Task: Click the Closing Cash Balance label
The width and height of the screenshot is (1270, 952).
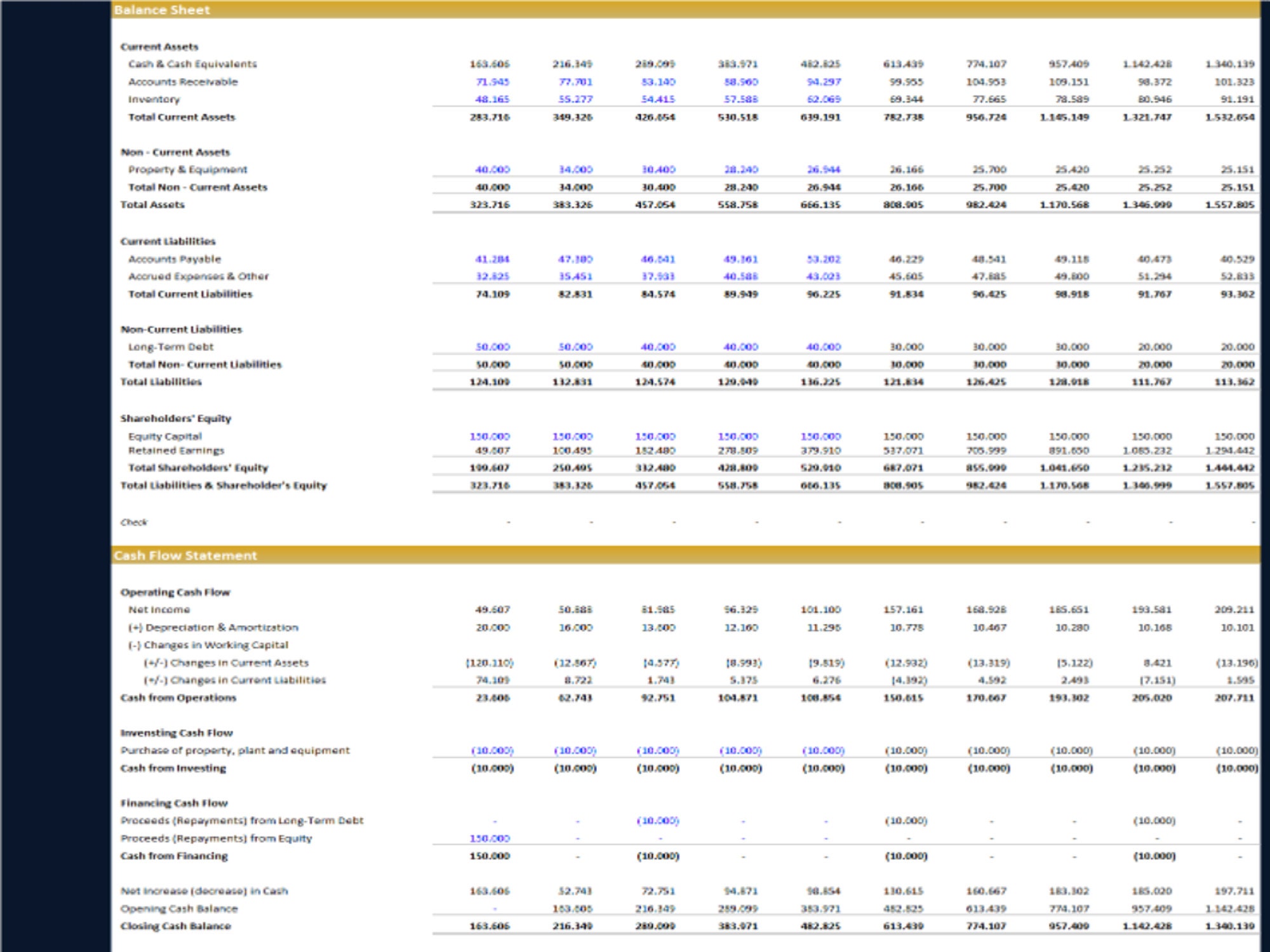Action: coord(175,926)
